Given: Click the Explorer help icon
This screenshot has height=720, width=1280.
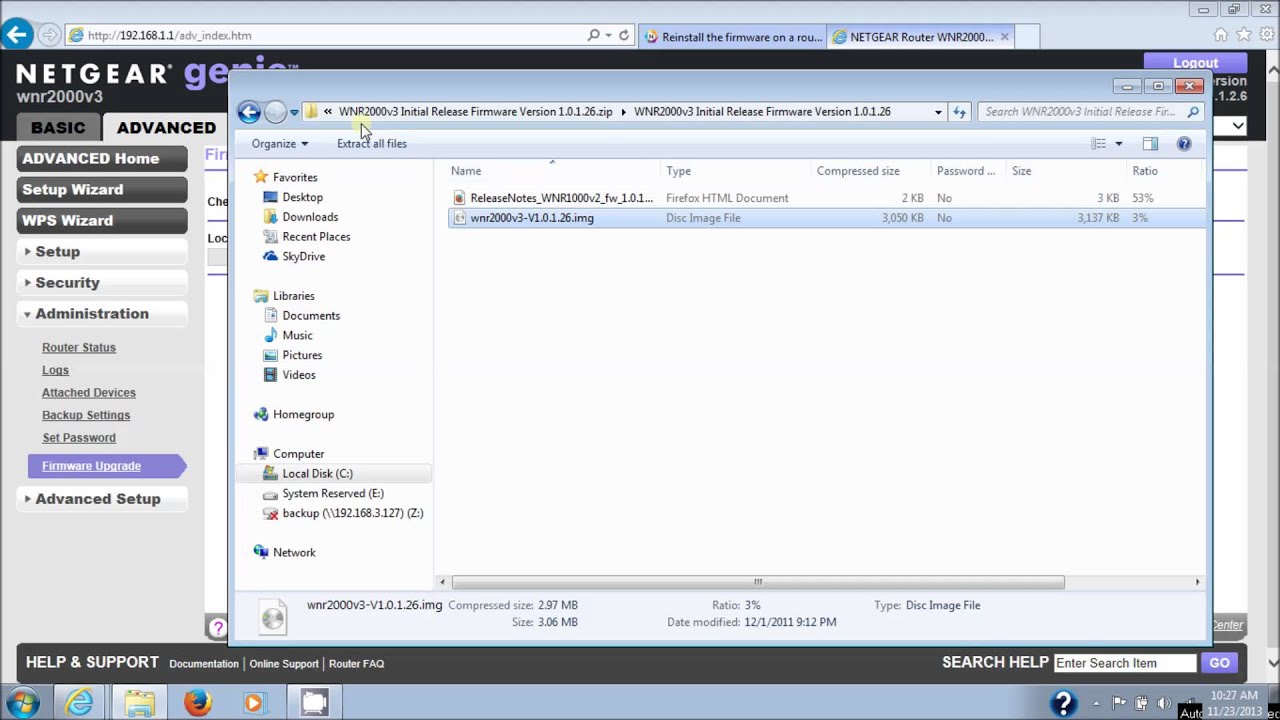Looking at the screenshot, I should [1184, 144].
